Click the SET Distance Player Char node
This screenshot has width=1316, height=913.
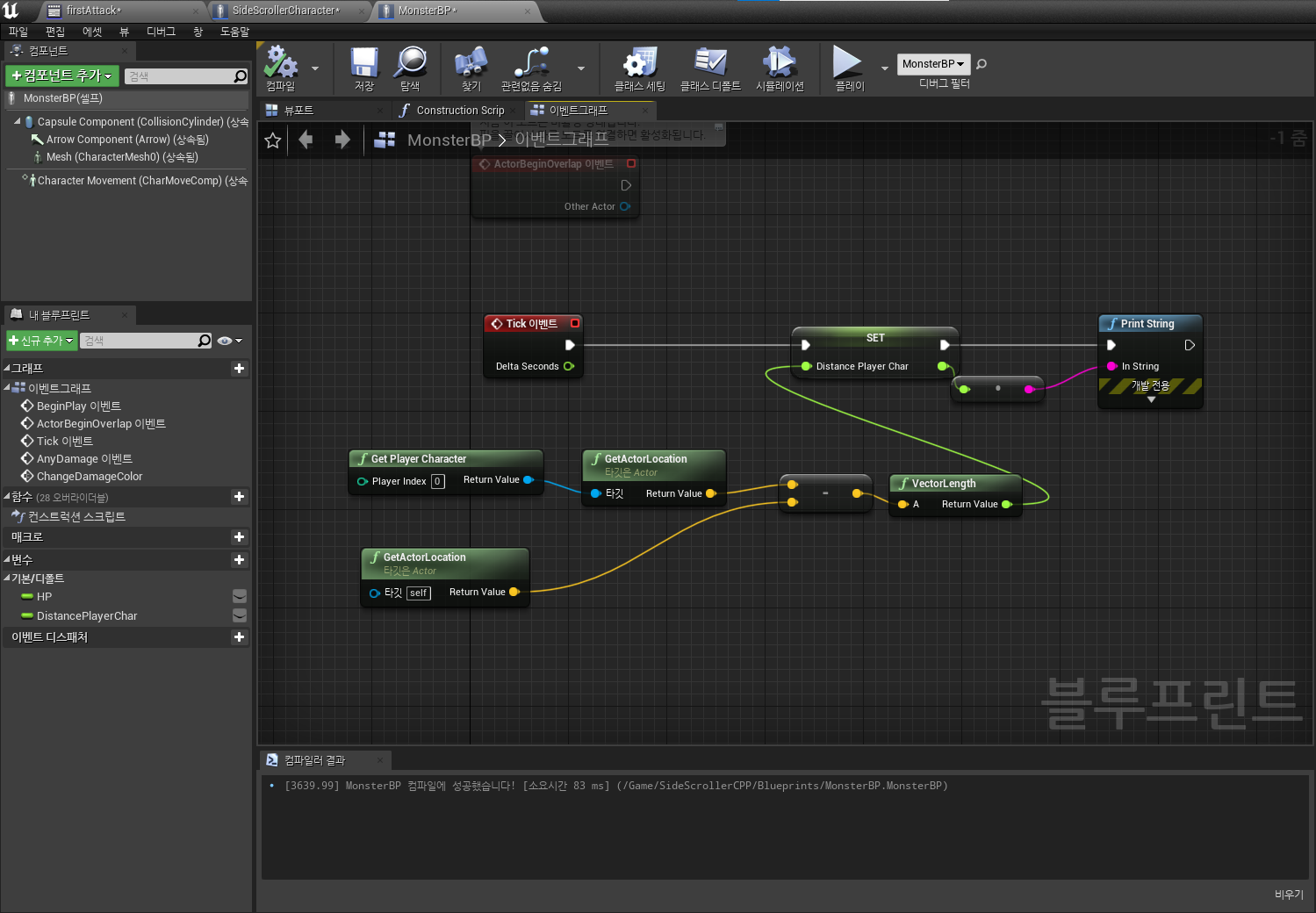pyautogui.click(x=875, y=352)
